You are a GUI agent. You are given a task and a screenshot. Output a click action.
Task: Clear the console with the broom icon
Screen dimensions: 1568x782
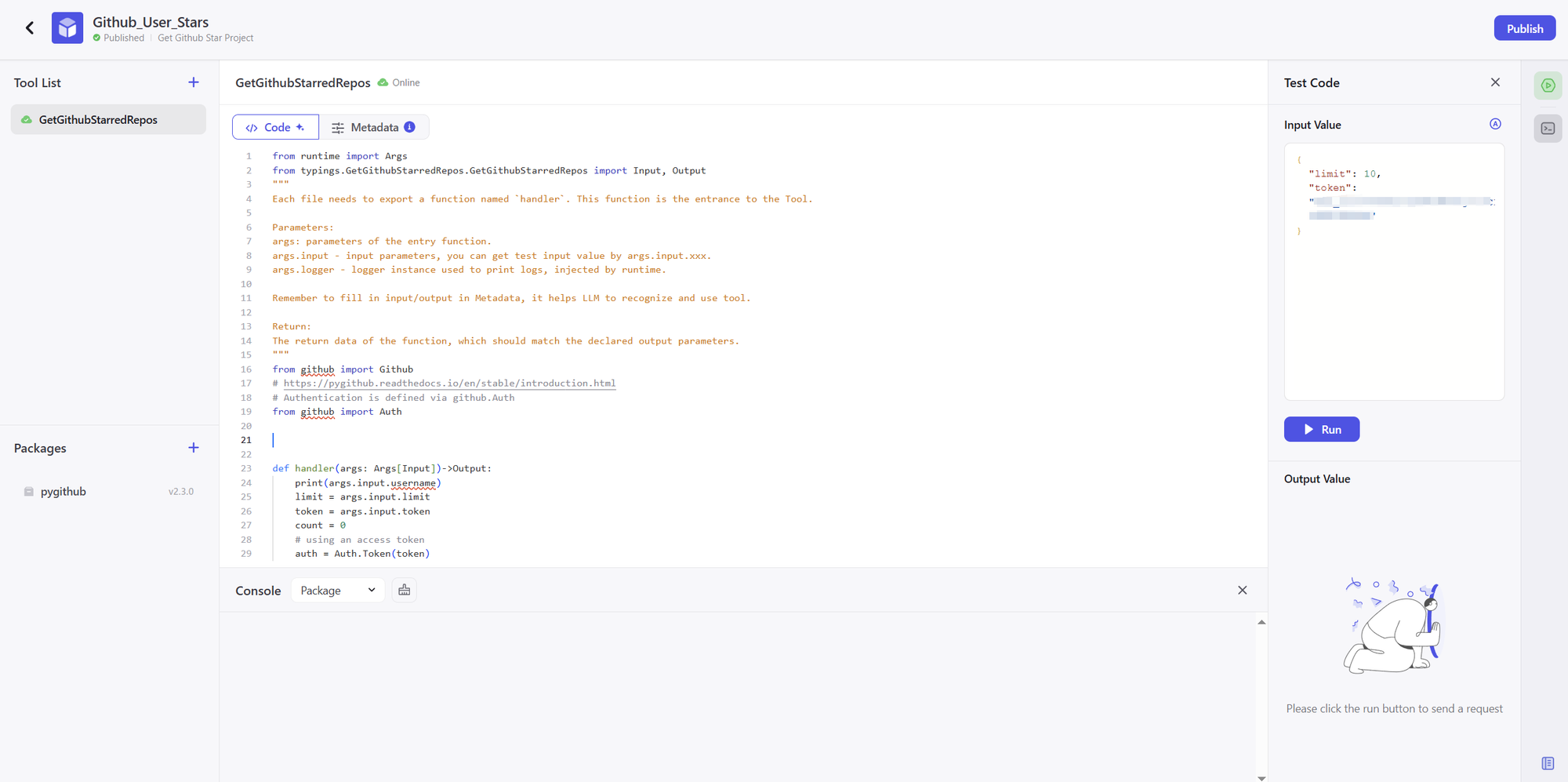pos(405,590)
